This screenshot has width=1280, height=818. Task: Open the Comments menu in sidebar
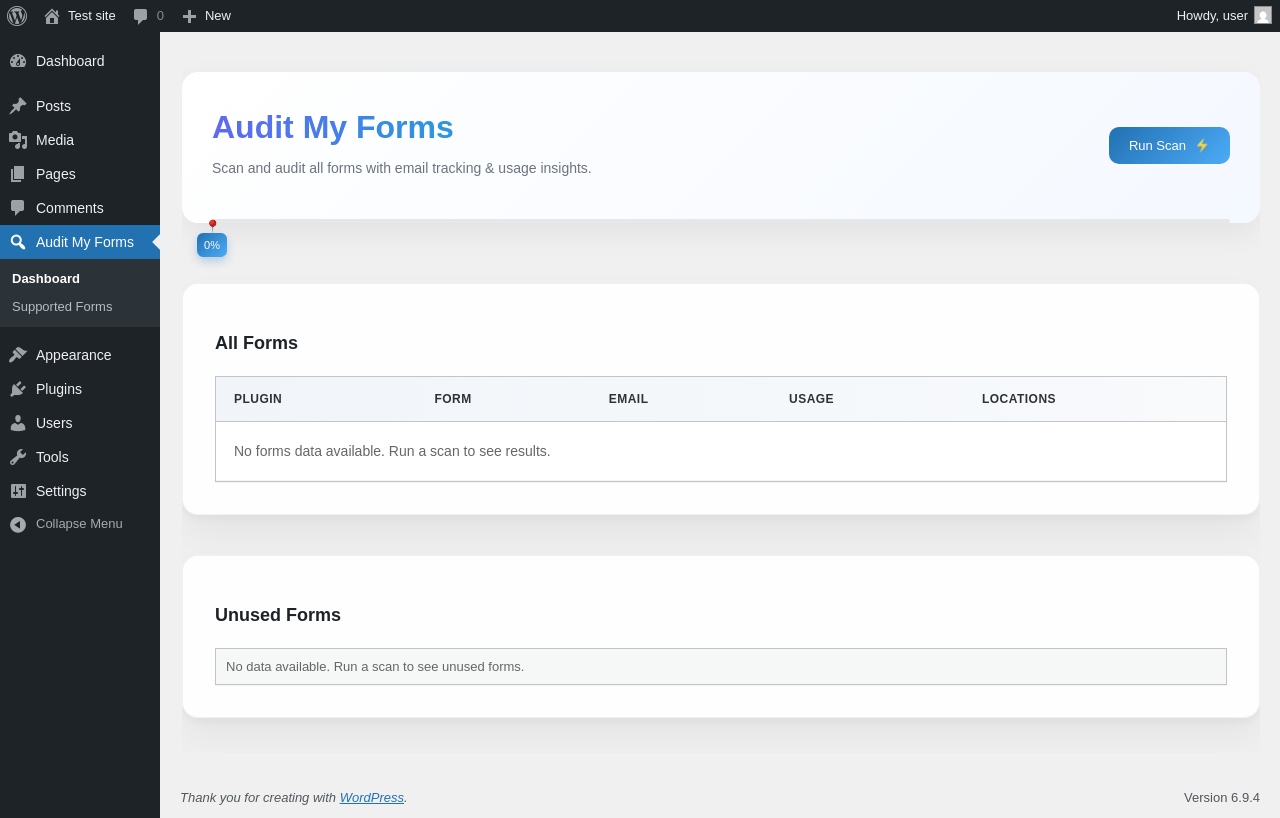pyautogui.click(x=70, y=208)
